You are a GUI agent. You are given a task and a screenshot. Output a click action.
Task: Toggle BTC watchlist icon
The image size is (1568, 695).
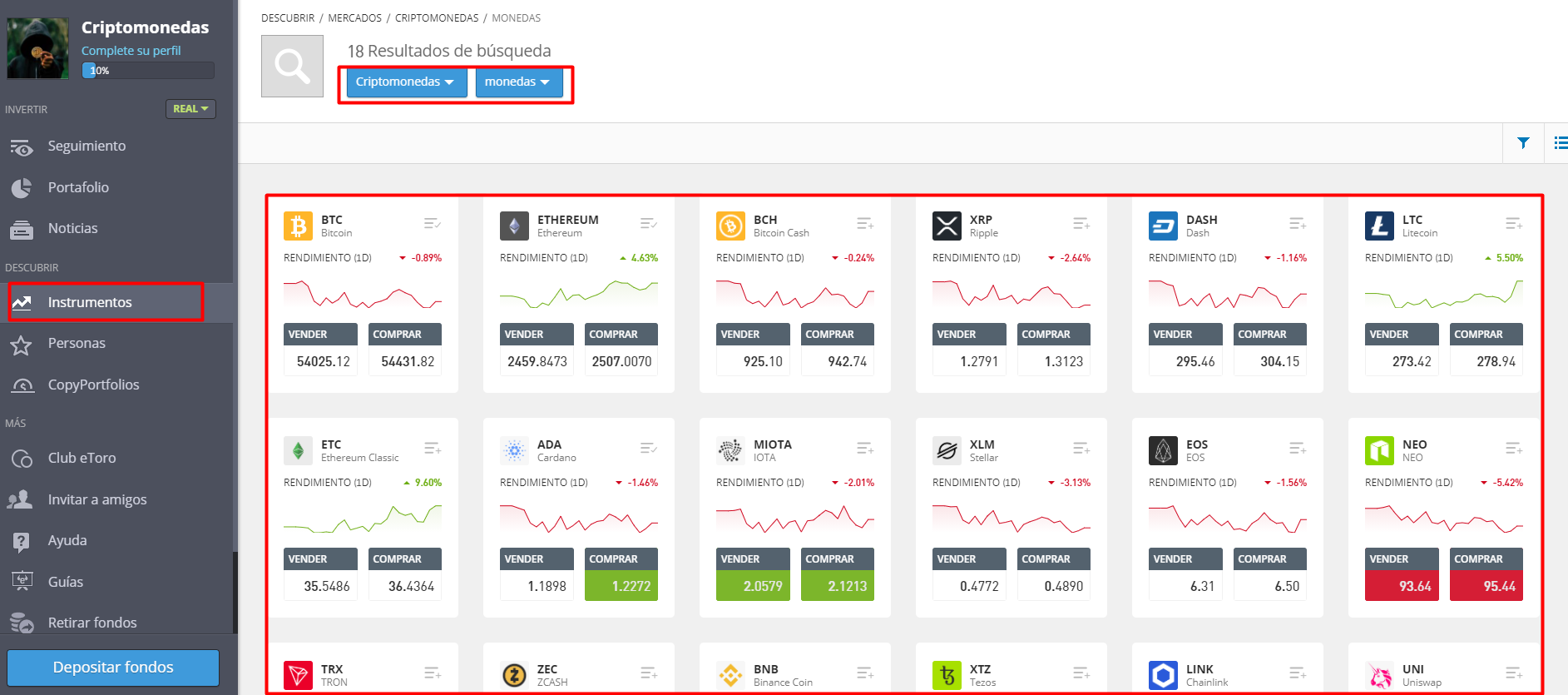tap(433, 223)
